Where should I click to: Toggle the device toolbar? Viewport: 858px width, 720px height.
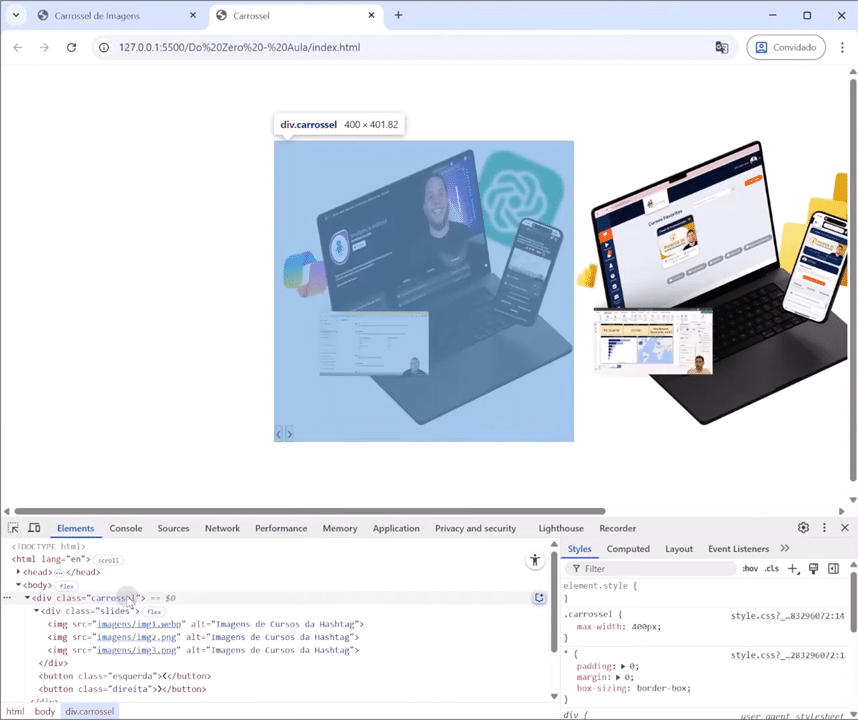34,528
